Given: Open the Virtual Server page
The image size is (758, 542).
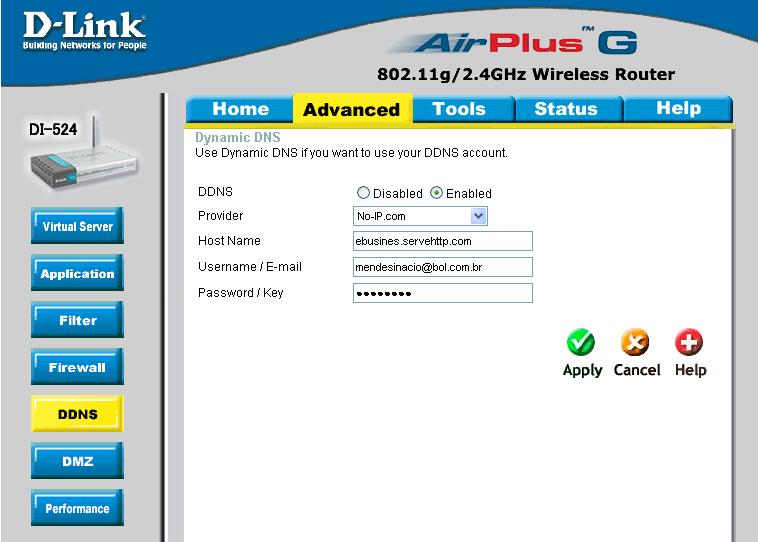Looking at the screenshot, I should coord(77,226).
